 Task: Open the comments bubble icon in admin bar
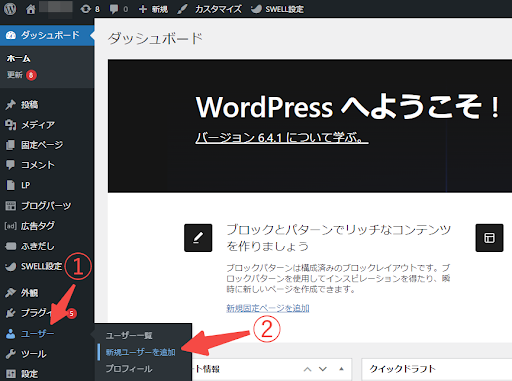pos(114,9)
